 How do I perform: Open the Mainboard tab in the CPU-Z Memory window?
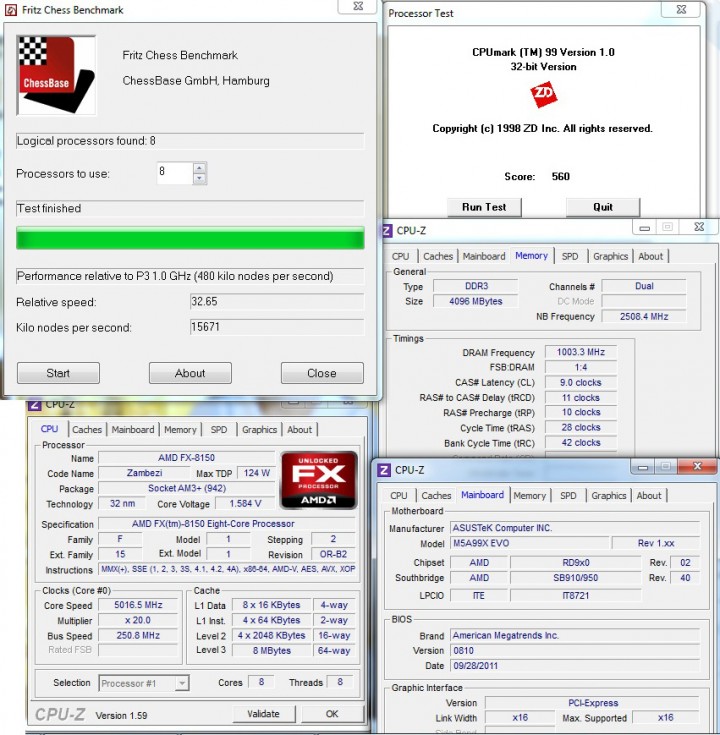pyautogui.click(x=484, y=256)
